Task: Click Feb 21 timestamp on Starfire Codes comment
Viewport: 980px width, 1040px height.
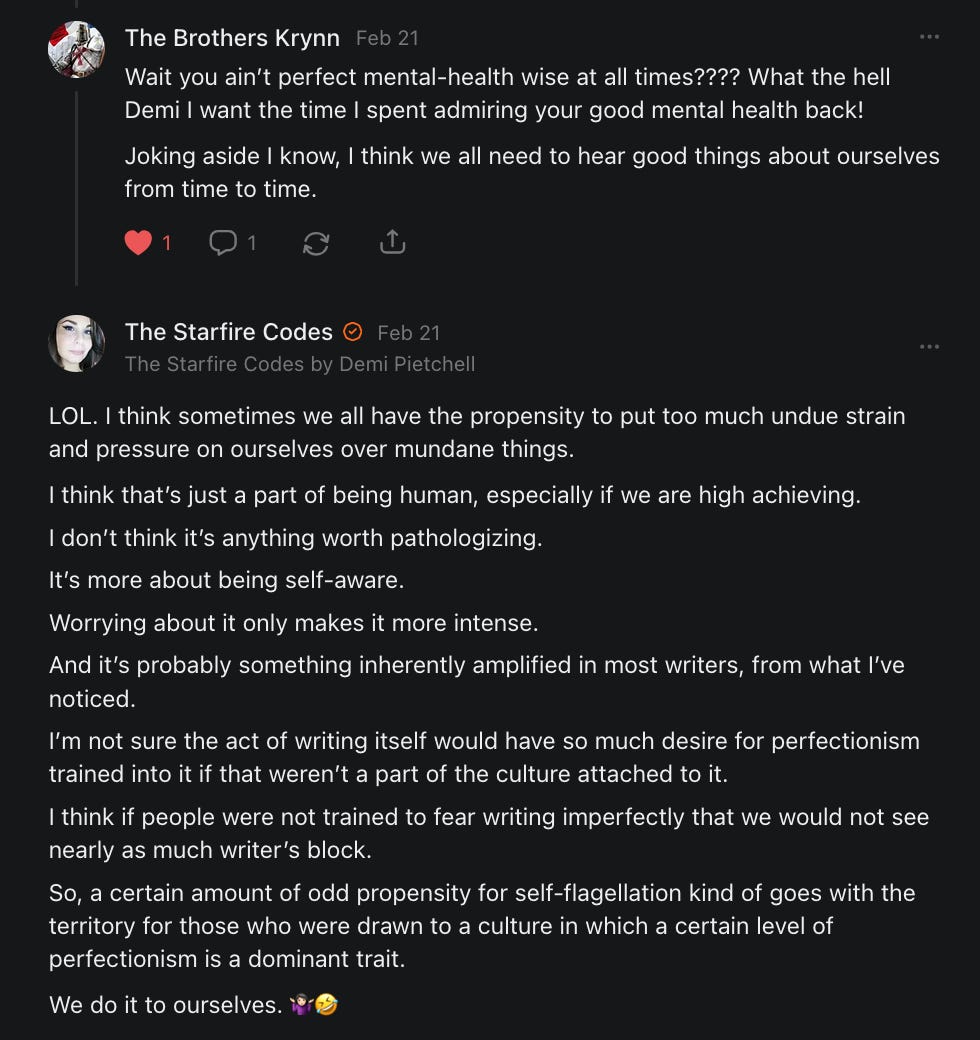Action: (x=408, y=332)
